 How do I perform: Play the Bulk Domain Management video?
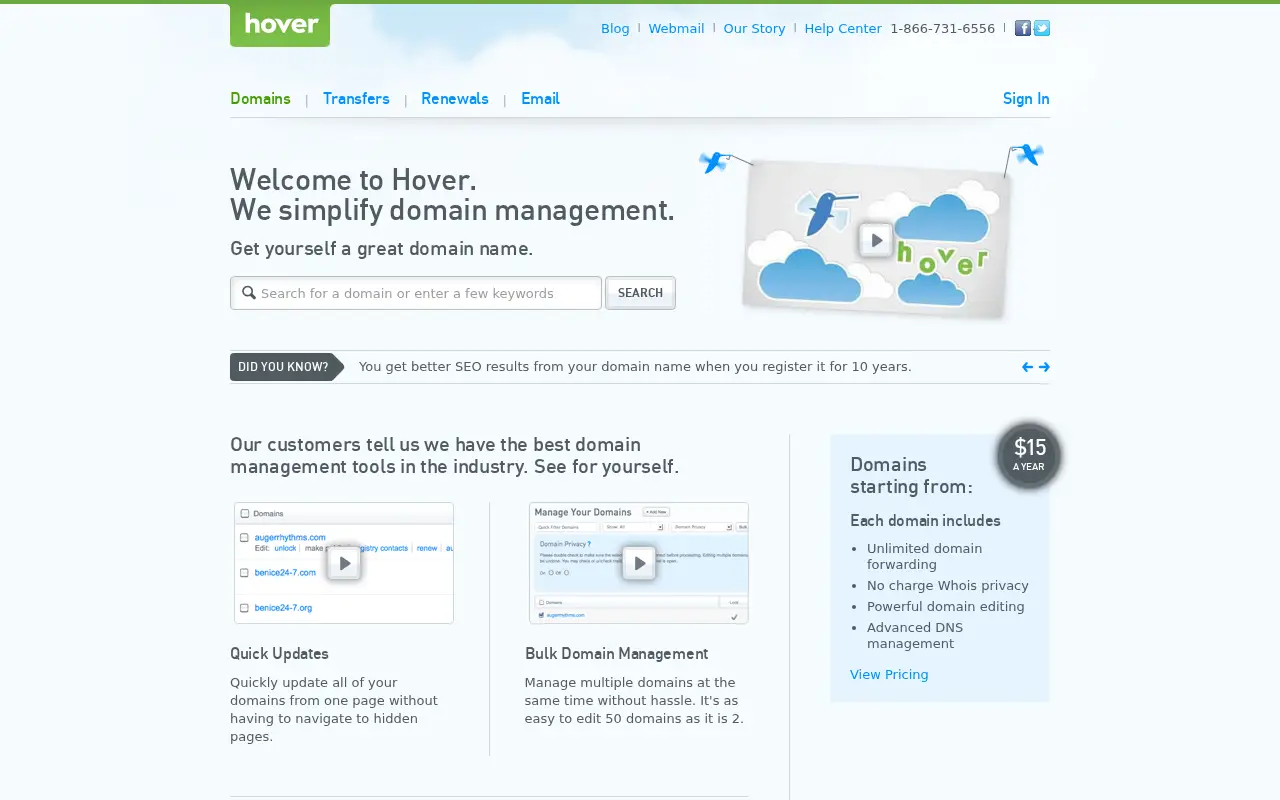639,563
